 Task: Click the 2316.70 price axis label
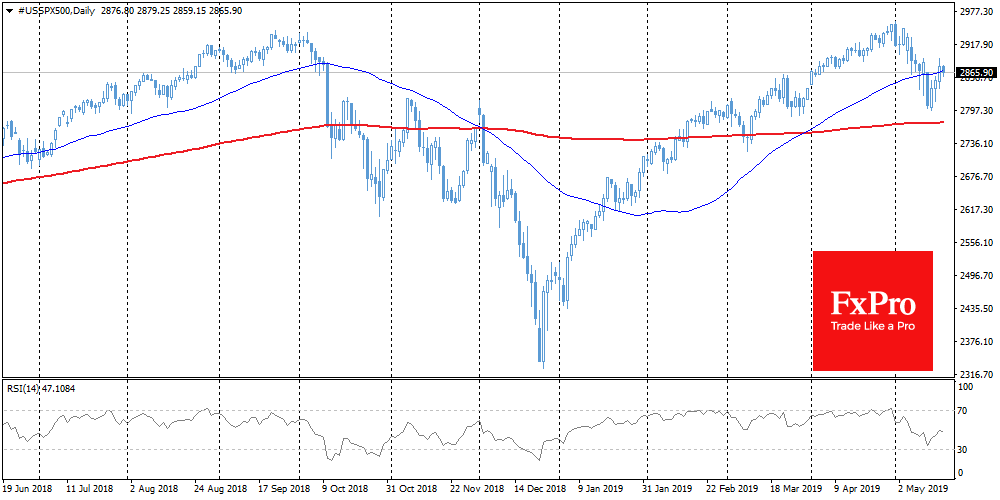pos(975,374)
